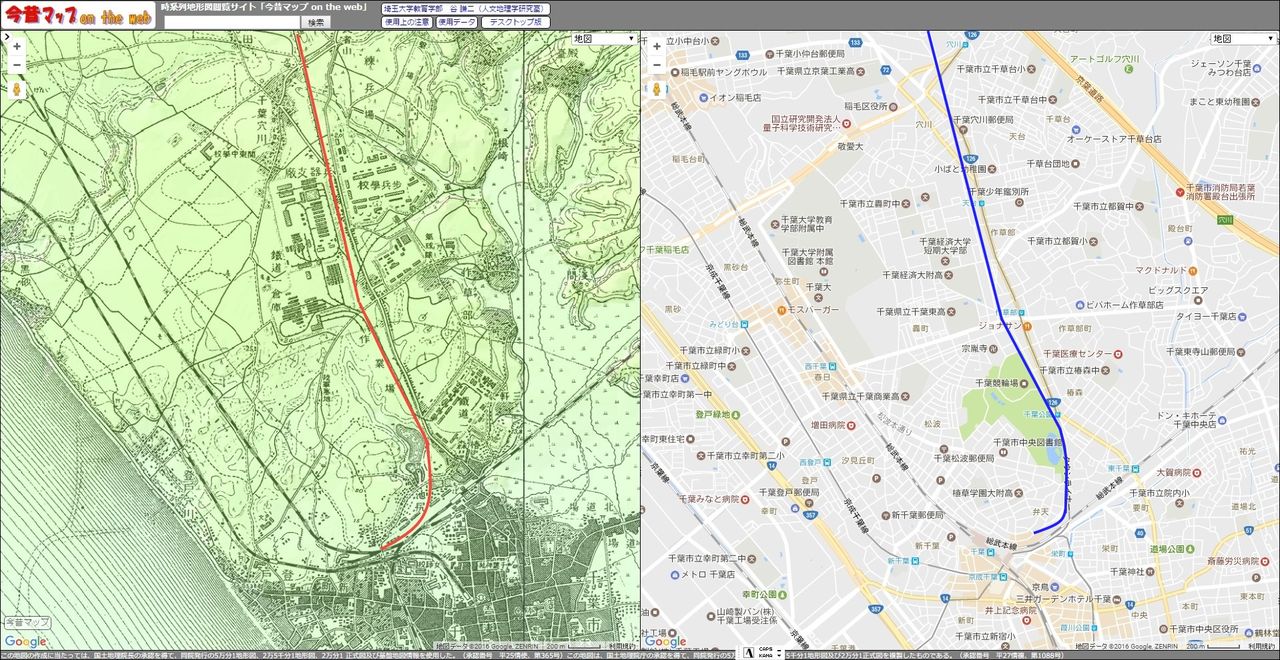
Task: Open the 地図 dropdown on the left map
Action: (x=604, y=39)
